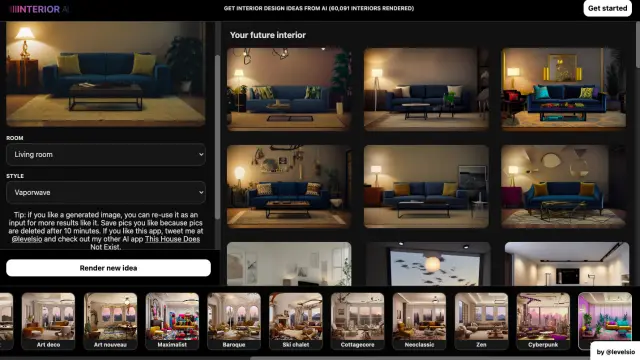Viewport: 640px width, 360px height.
Task: Open the Room dropdown showing Living room
Action: click(x=106, y=154)
